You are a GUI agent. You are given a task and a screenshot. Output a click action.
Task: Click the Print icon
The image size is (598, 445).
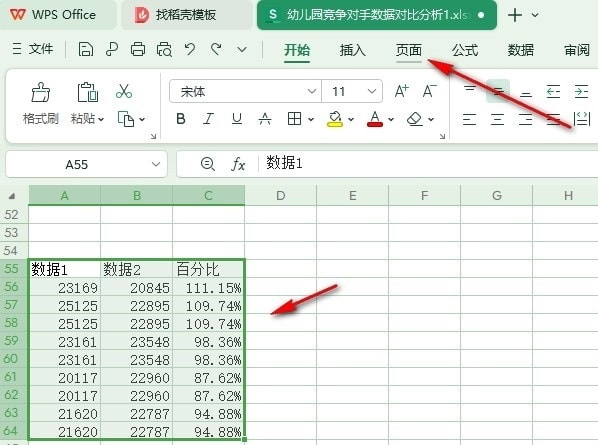(138, 50)
